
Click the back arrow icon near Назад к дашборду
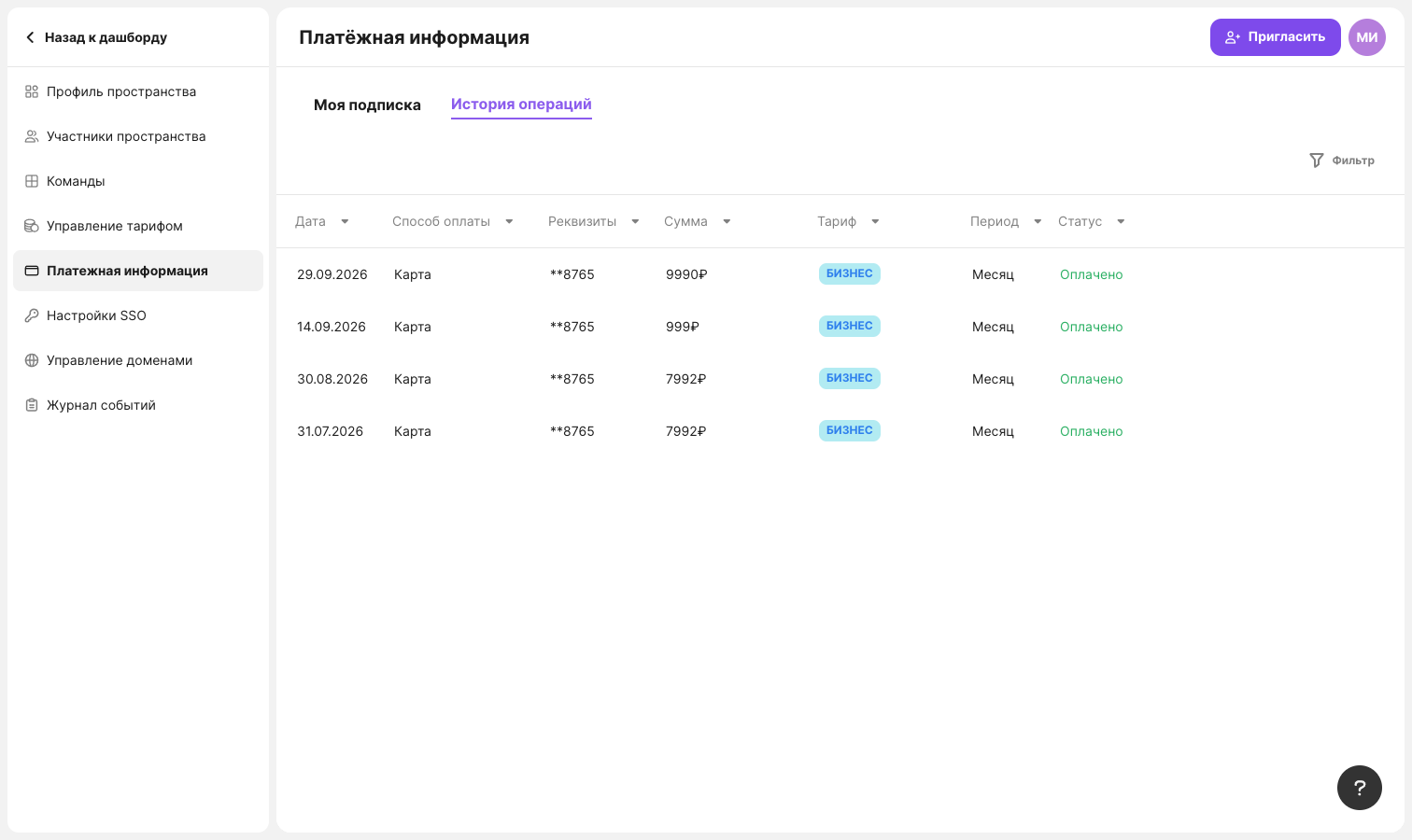click(x=30, y=37)
